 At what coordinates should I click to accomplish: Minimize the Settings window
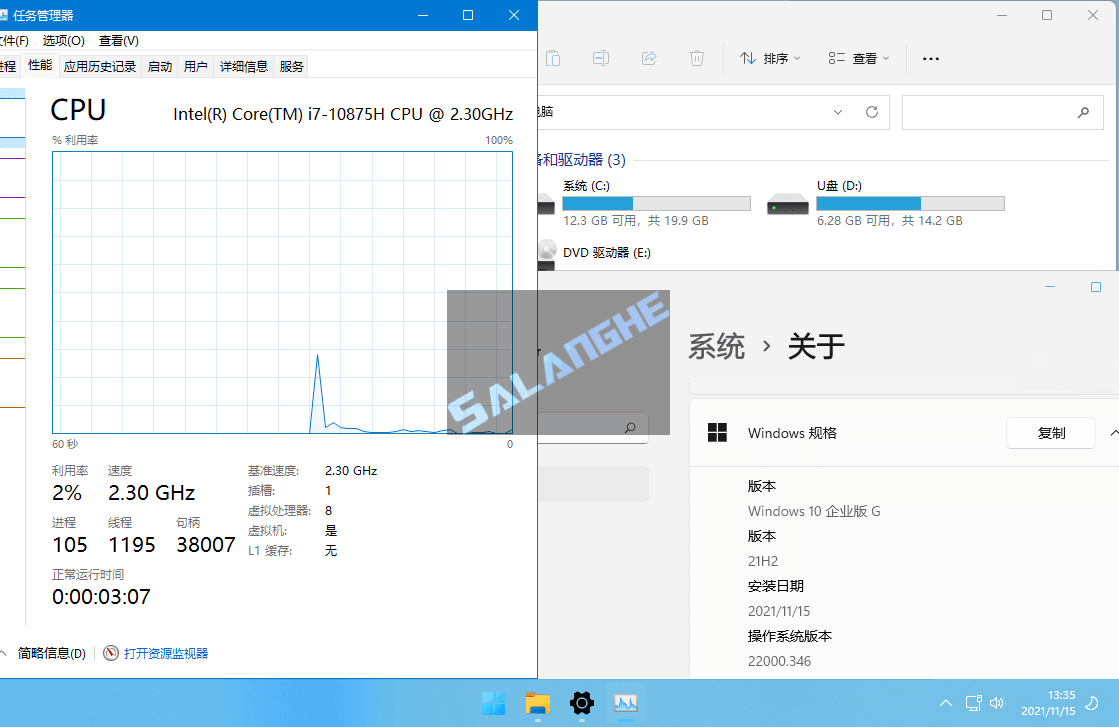1050,287
